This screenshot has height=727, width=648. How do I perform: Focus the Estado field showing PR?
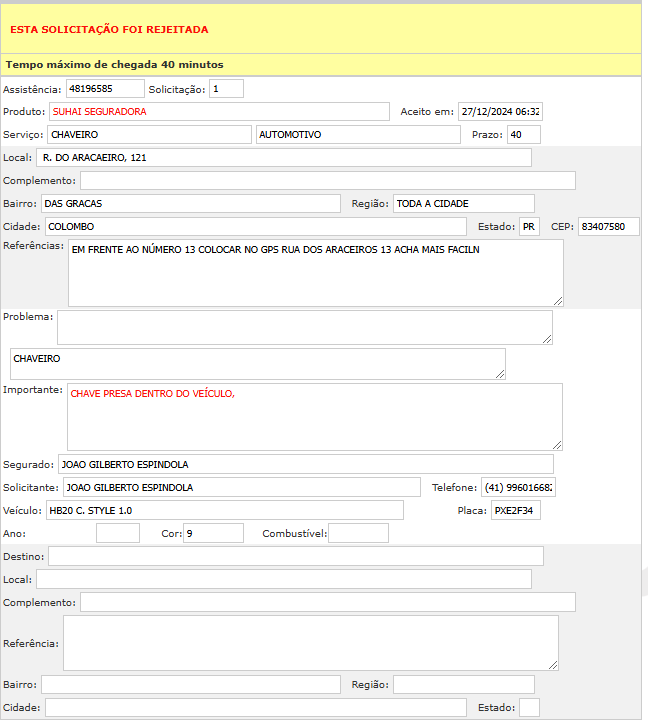(530, 226)
